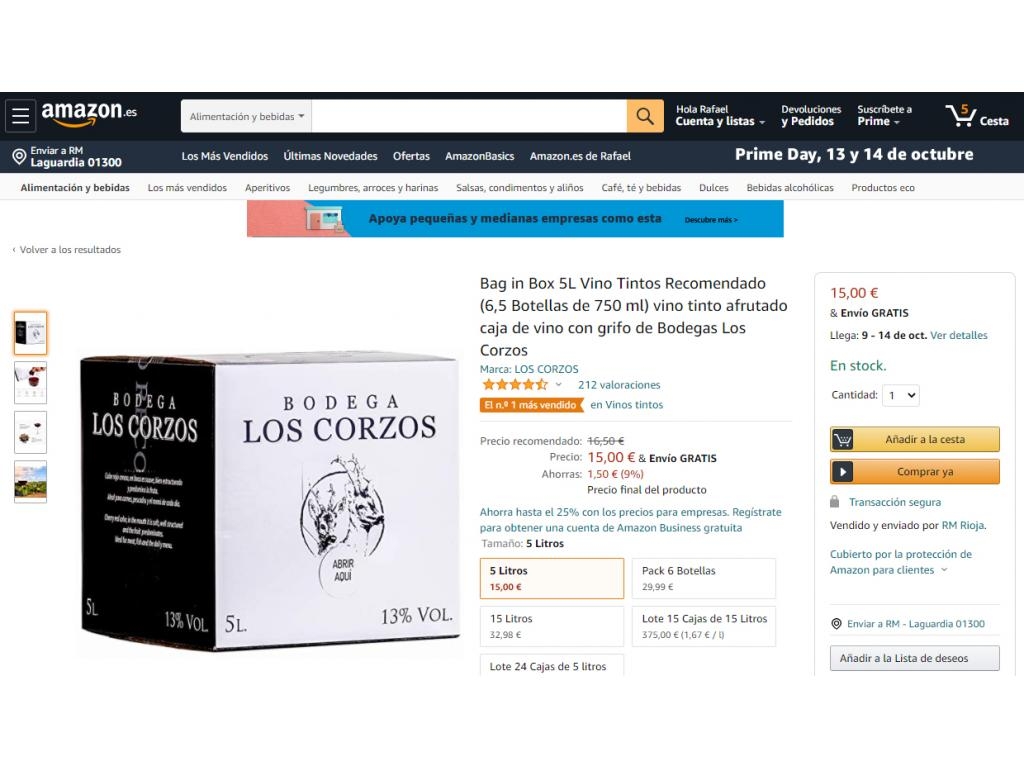Image resolution: width=1024 pixels, height=768 pixels.
Task: Select the vineyard landscape thumbnail
Action: [31, 482]
